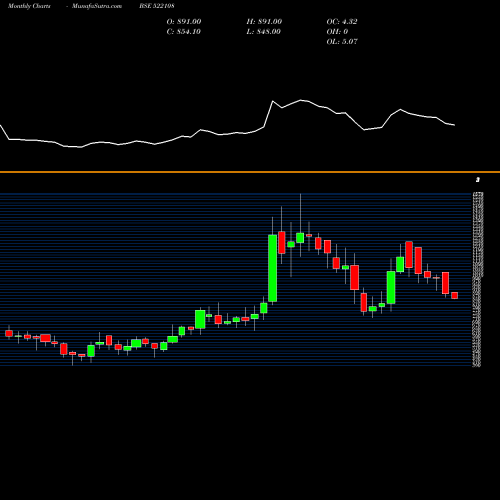Screen dimensions: 500x500
Task: Select the low value 'L: 848.00'
Action: pyautogui.click(x=264, y=32)
